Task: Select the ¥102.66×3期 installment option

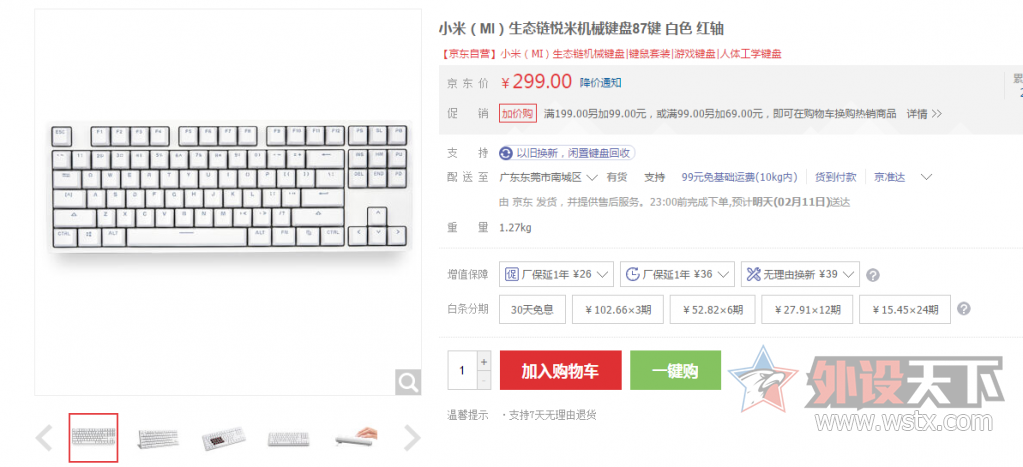Action: click(x=618, y=310)
